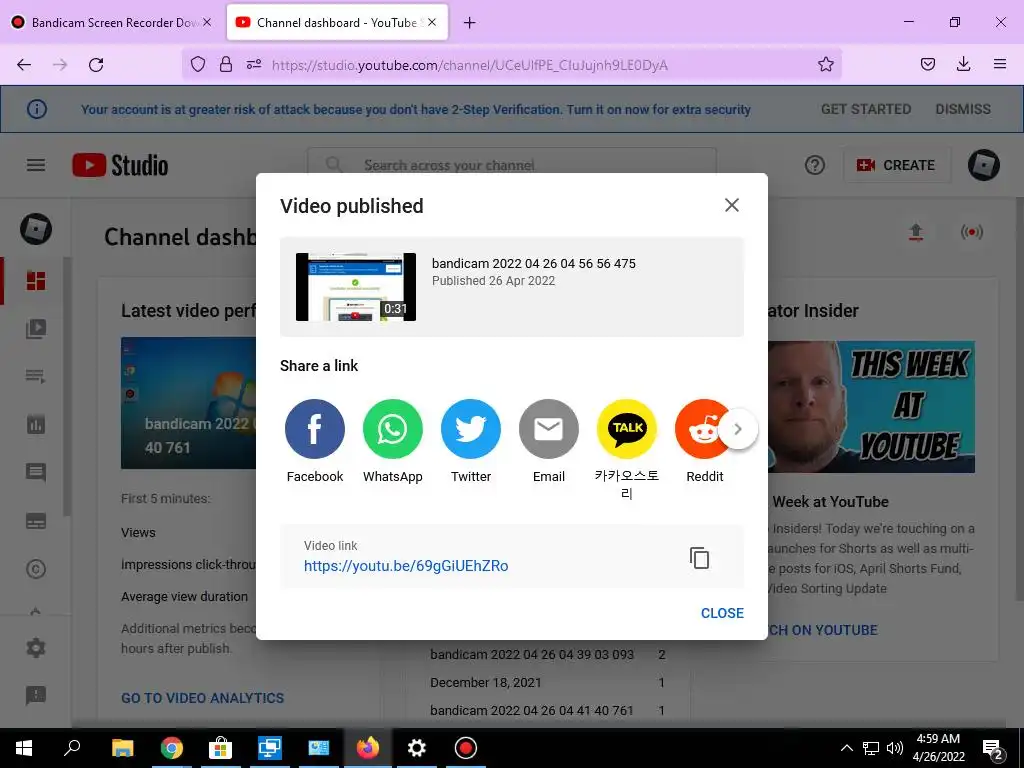
Task: Open the Firefox application menu
Action: coord(999,64)
